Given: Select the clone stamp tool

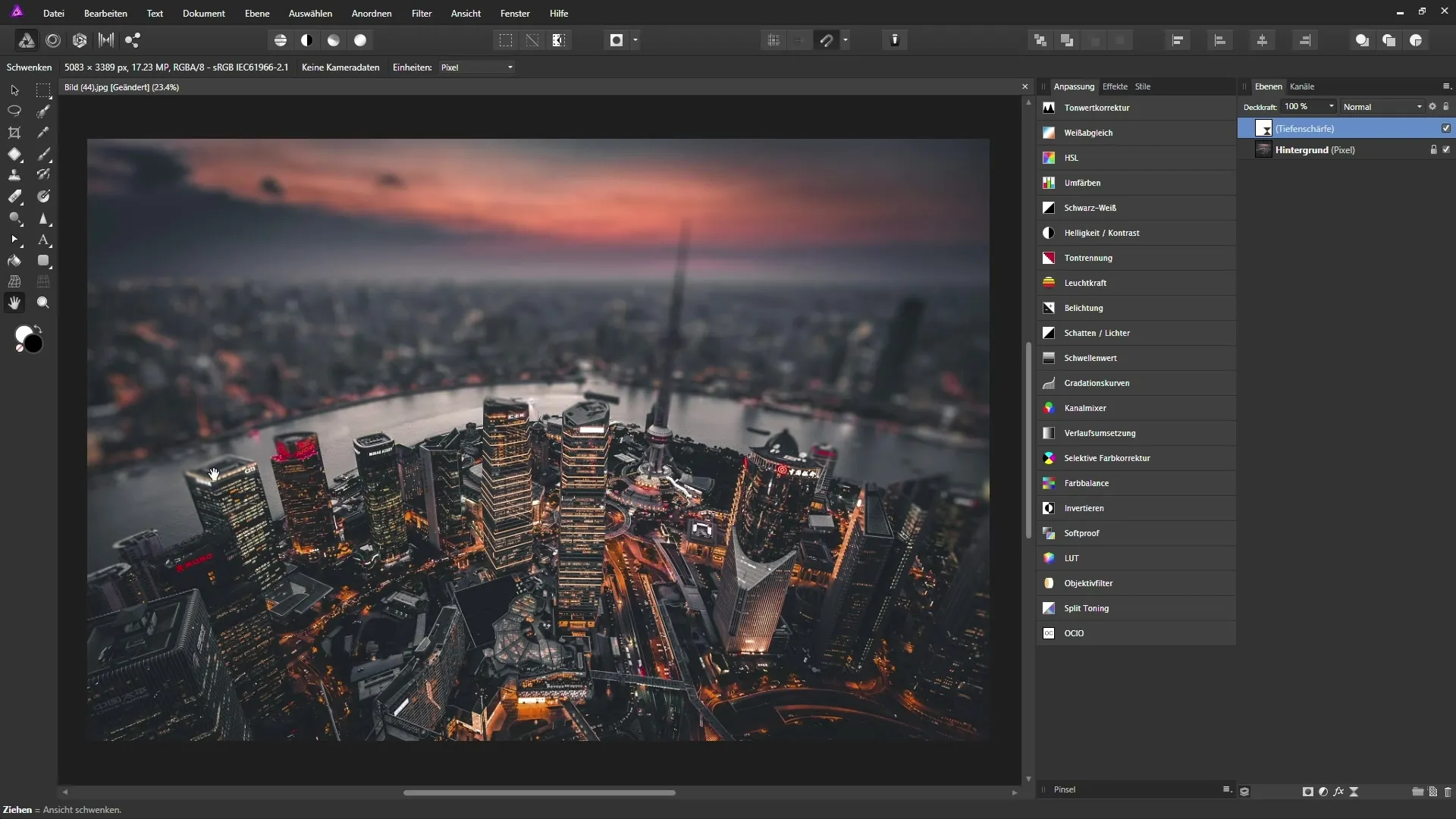Looking at the screenshot, I should (14, 175).
